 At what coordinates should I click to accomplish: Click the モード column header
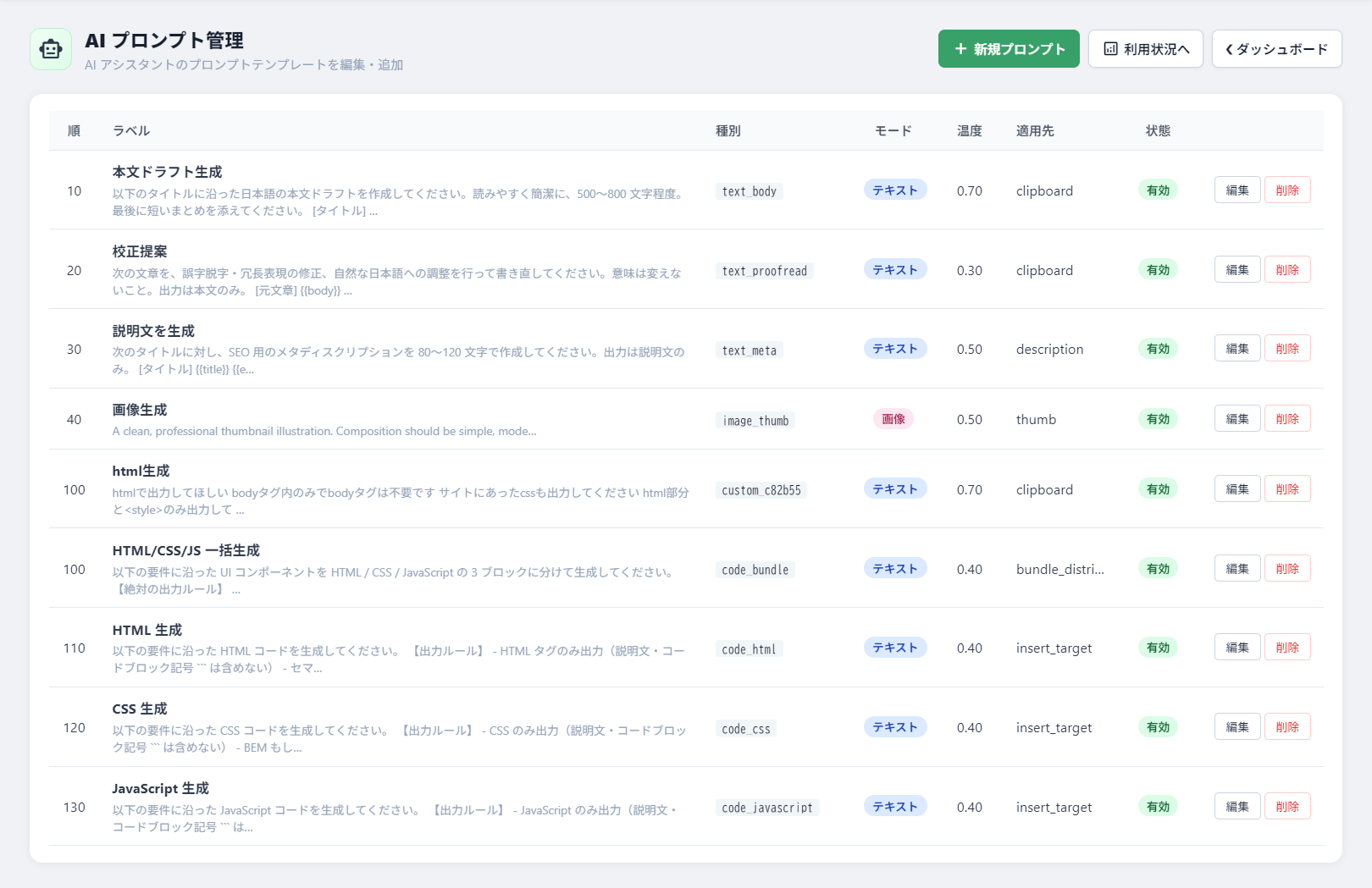coord(893,130)
